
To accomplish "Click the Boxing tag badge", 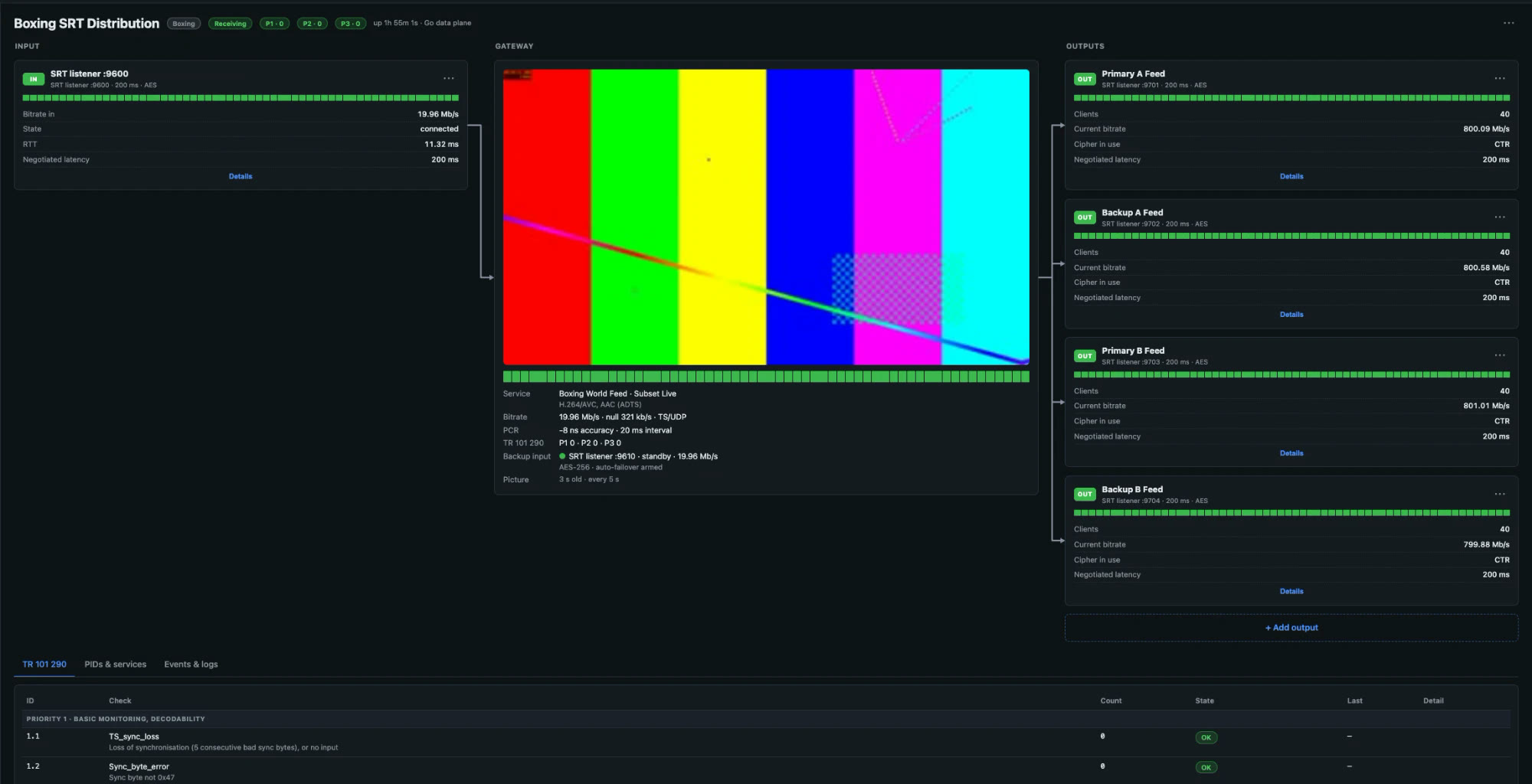I will point(184,24).
